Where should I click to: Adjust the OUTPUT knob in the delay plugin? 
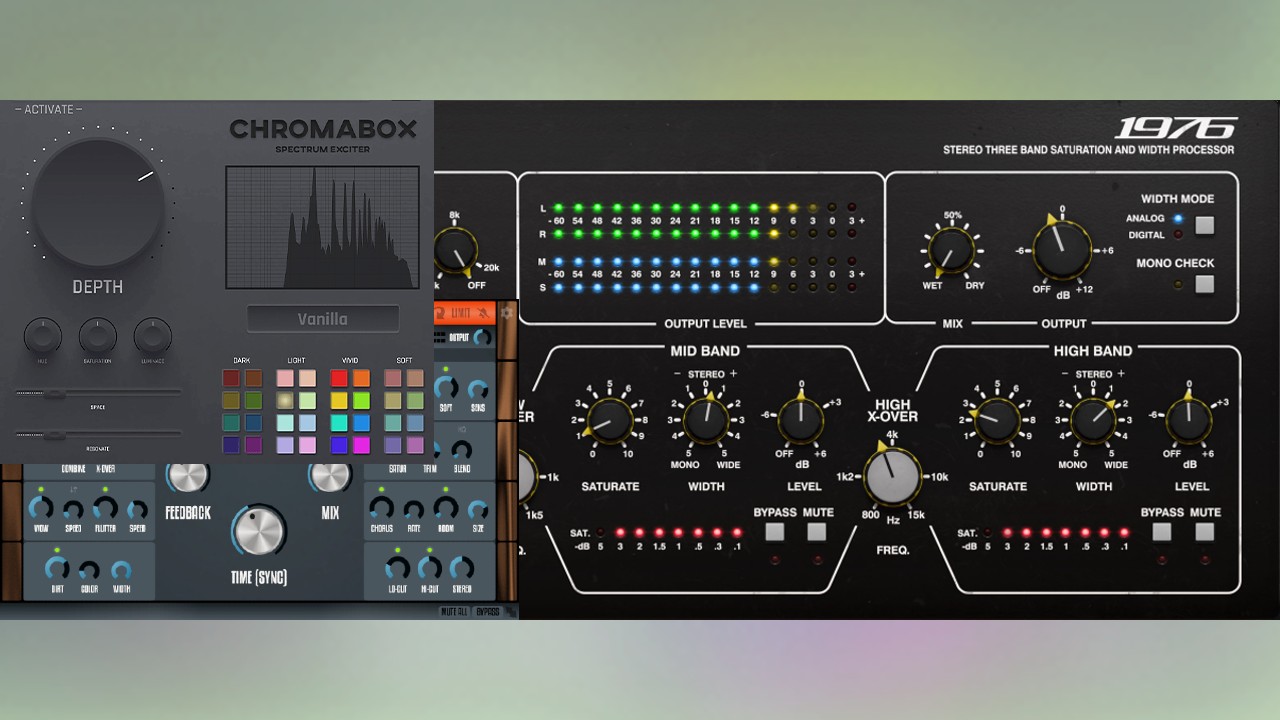(482, 338)
